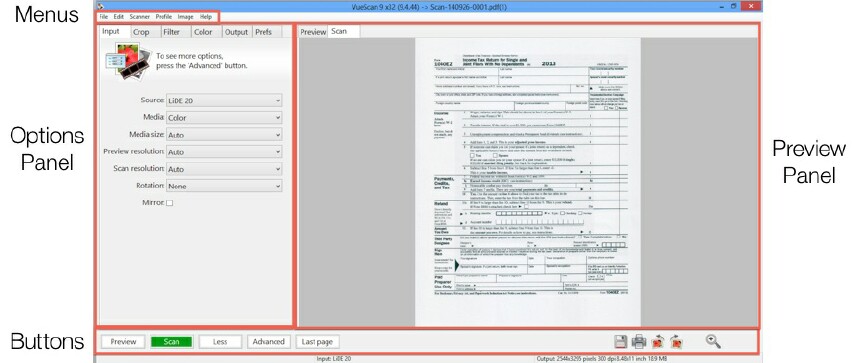Viewport: 855px width, 363px height.
Task: Click the VueScan 9 x32 title bar text
Action: click(x=430, y=6)
